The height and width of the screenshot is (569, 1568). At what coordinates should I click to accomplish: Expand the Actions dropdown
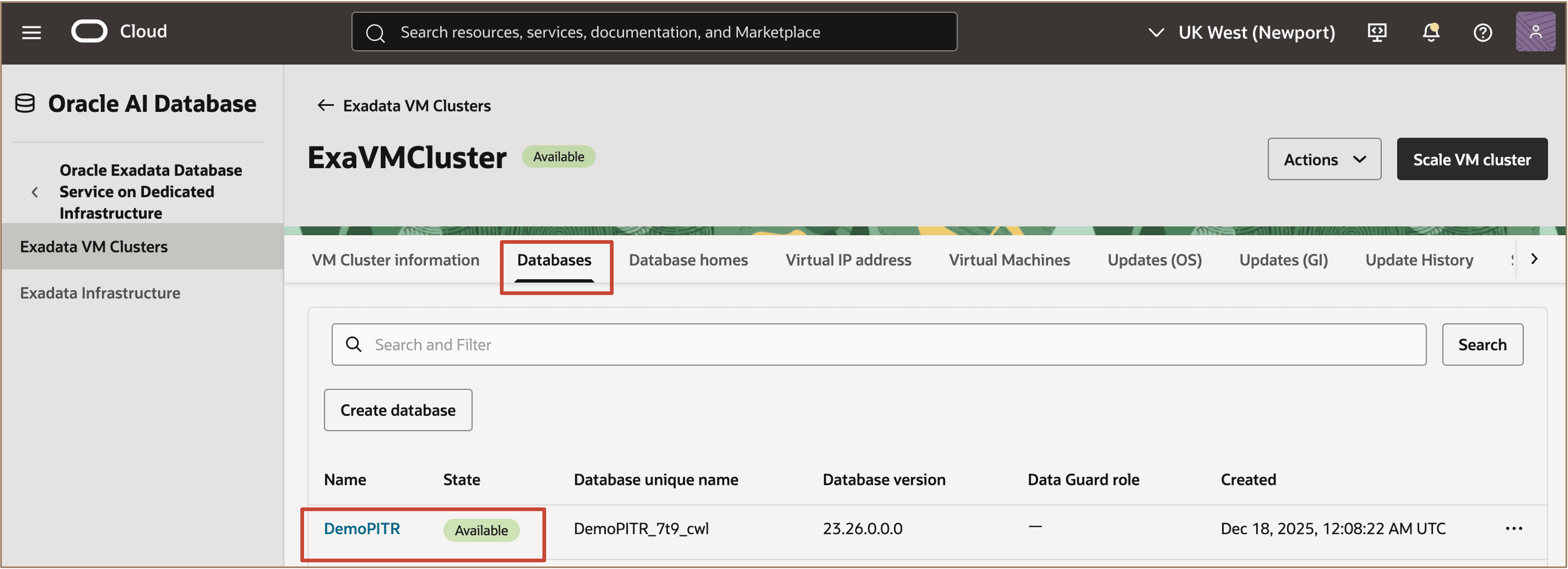point(1324,159)
